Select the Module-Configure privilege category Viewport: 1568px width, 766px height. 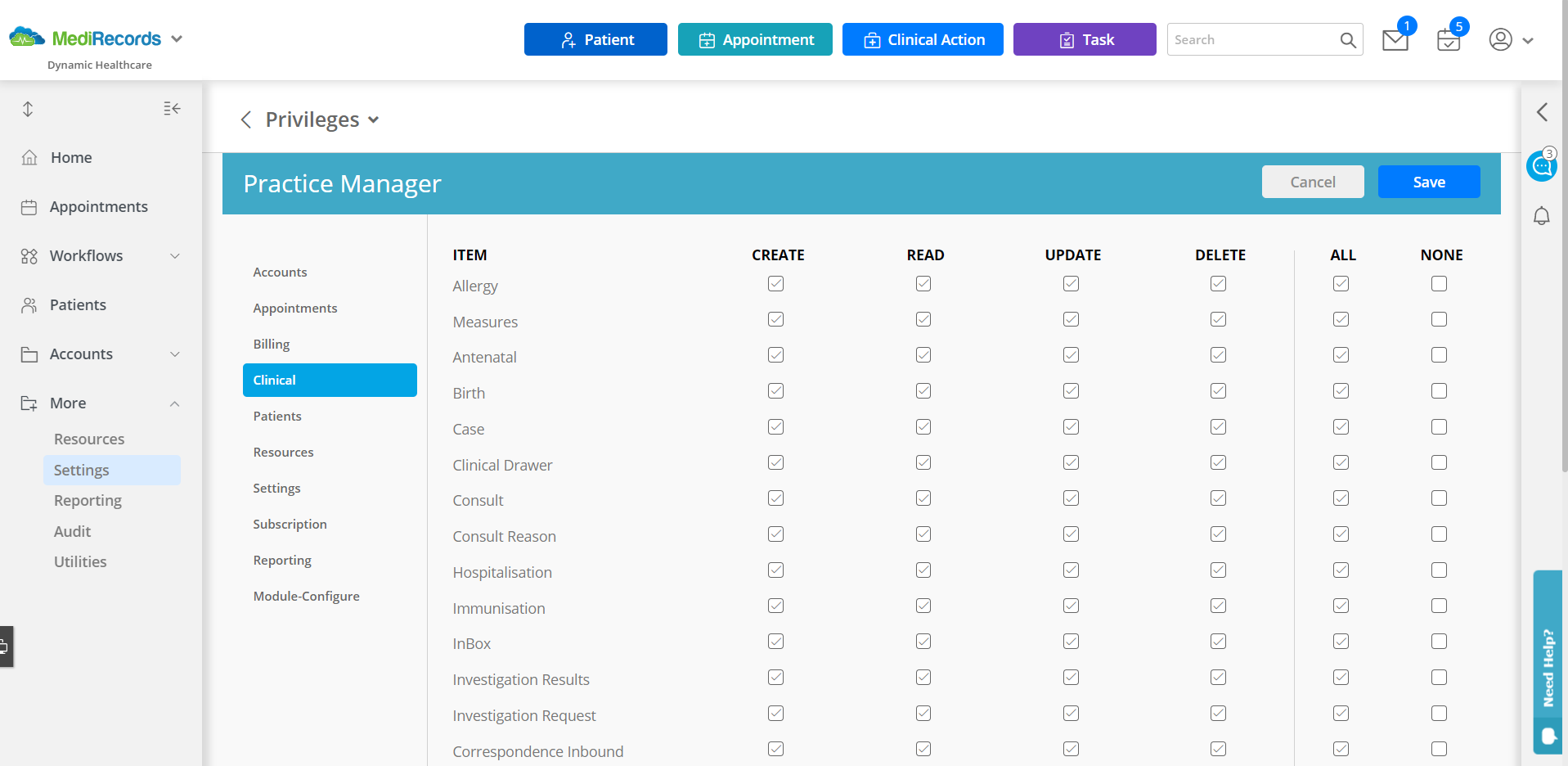point(306,597)
